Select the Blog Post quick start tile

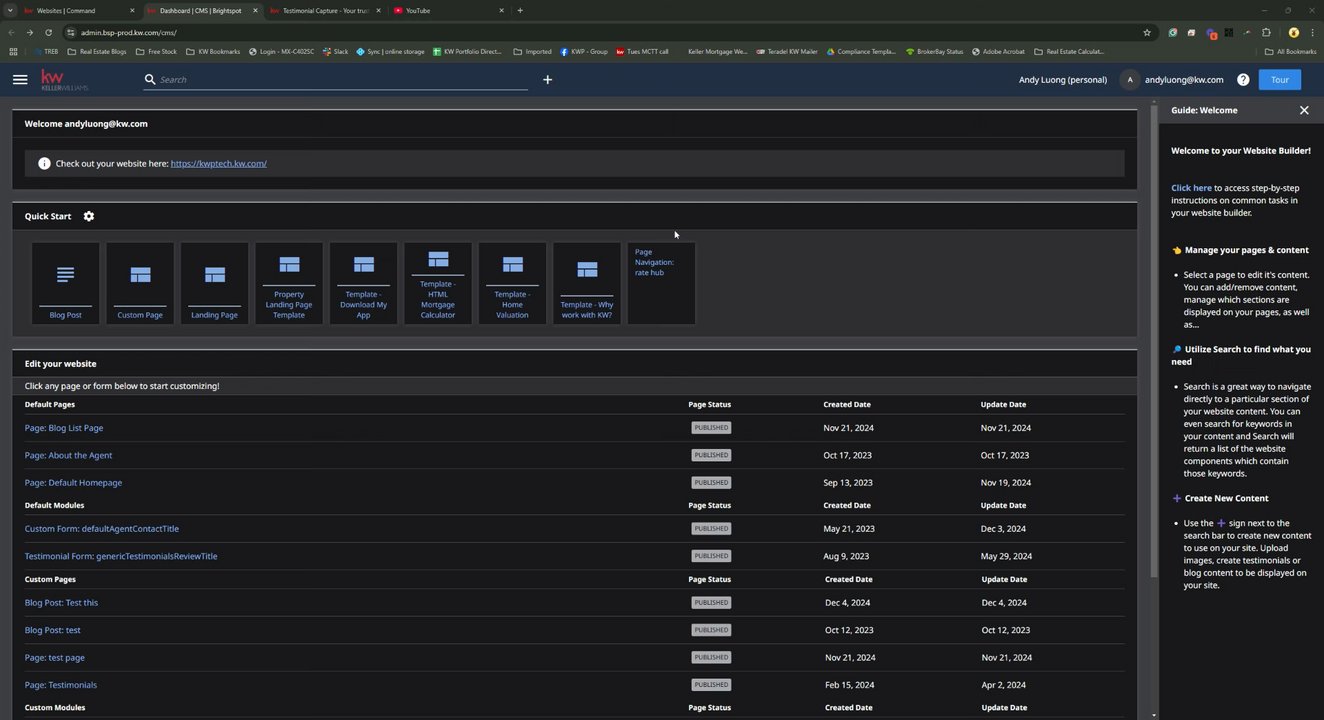[66, 283]
